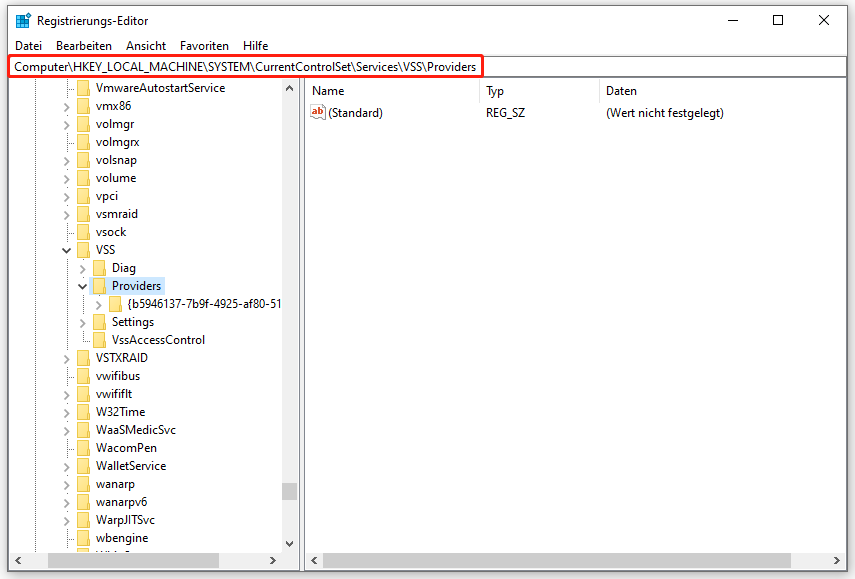
Task: Click the vpci folder icon
Action: pos(83,196)
